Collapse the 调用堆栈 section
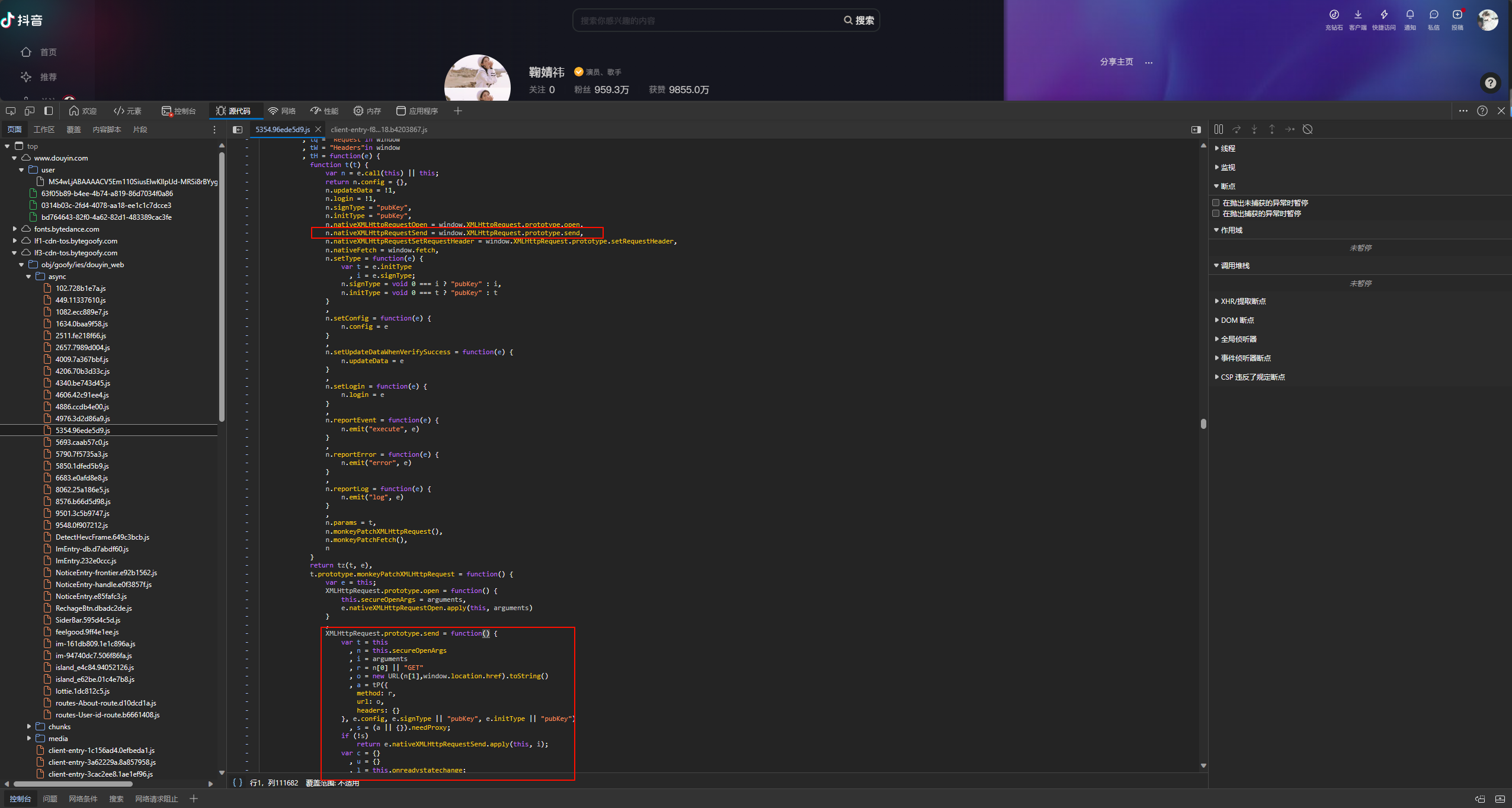Viewport: 1512px width, 808px height. [x=1217, y=265]
